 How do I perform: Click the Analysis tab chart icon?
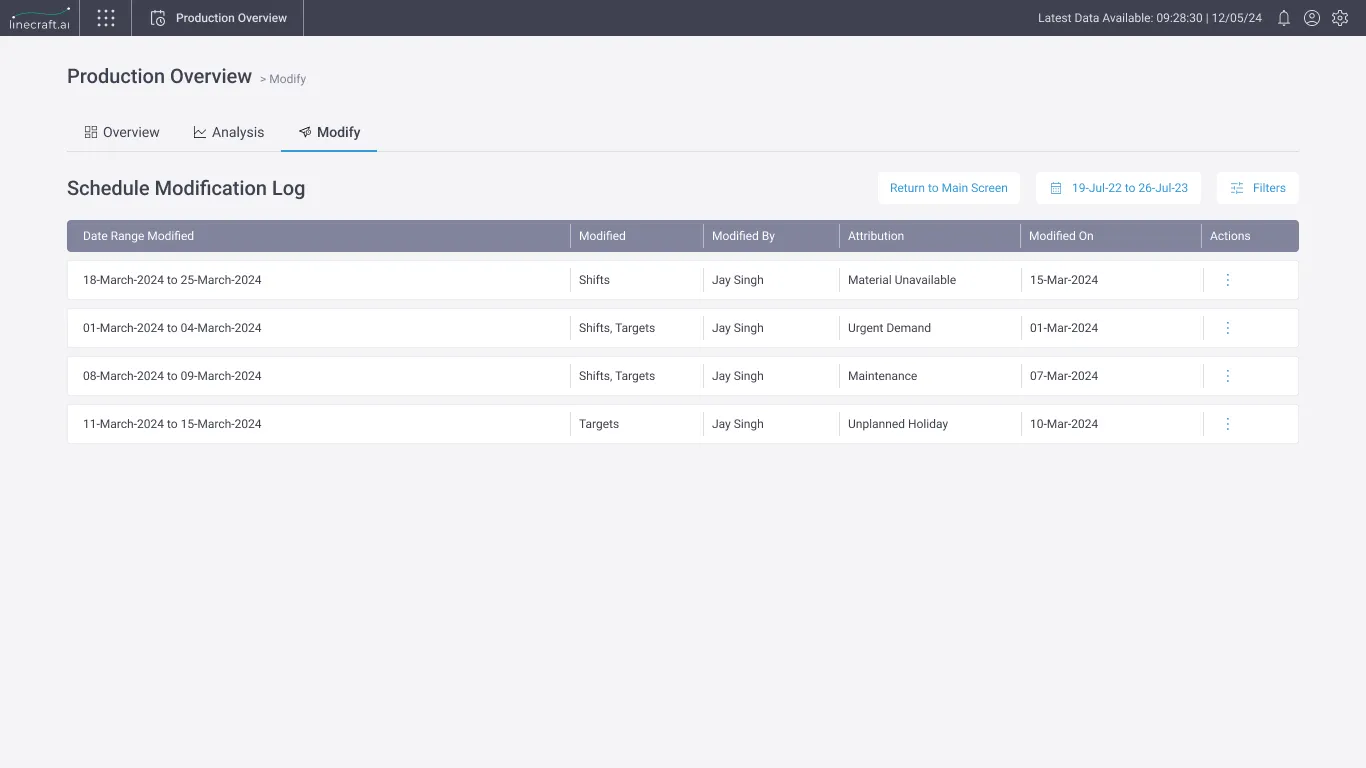pyautogui.click(x=200, y=132)
